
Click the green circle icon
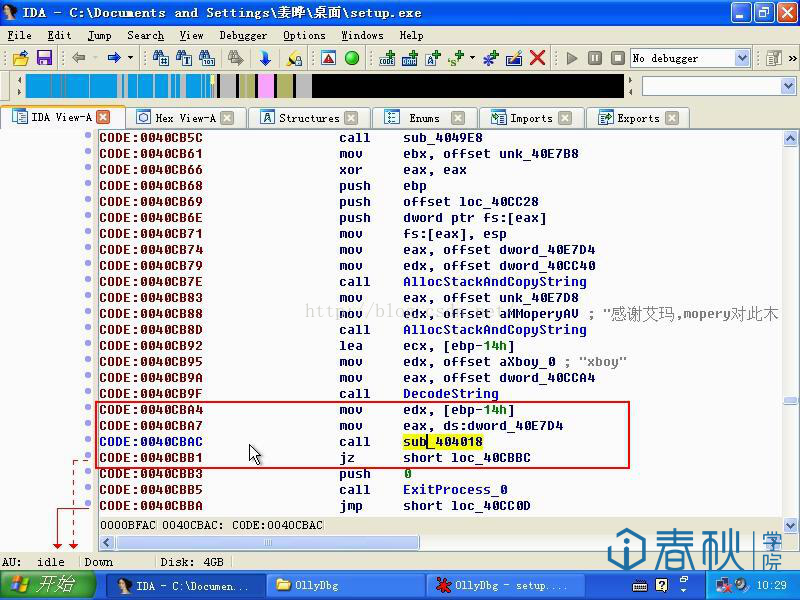tap(352, 58)
